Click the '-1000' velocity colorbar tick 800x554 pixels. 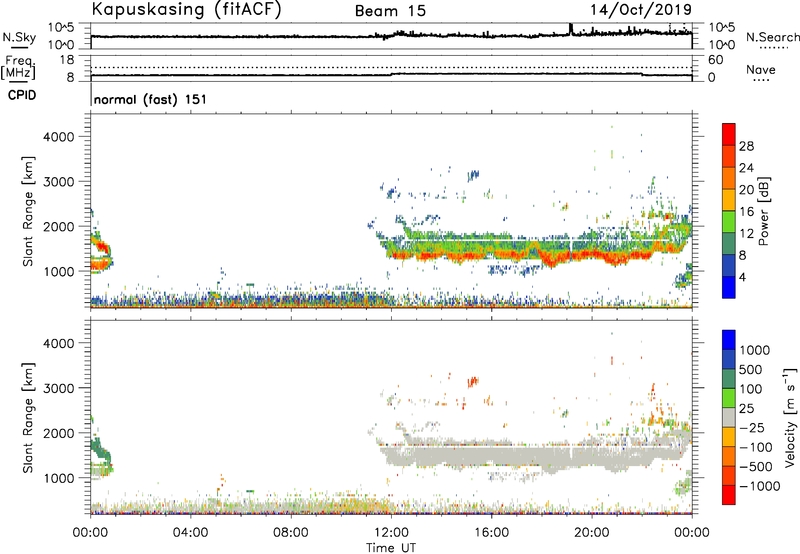coord(760,486)
